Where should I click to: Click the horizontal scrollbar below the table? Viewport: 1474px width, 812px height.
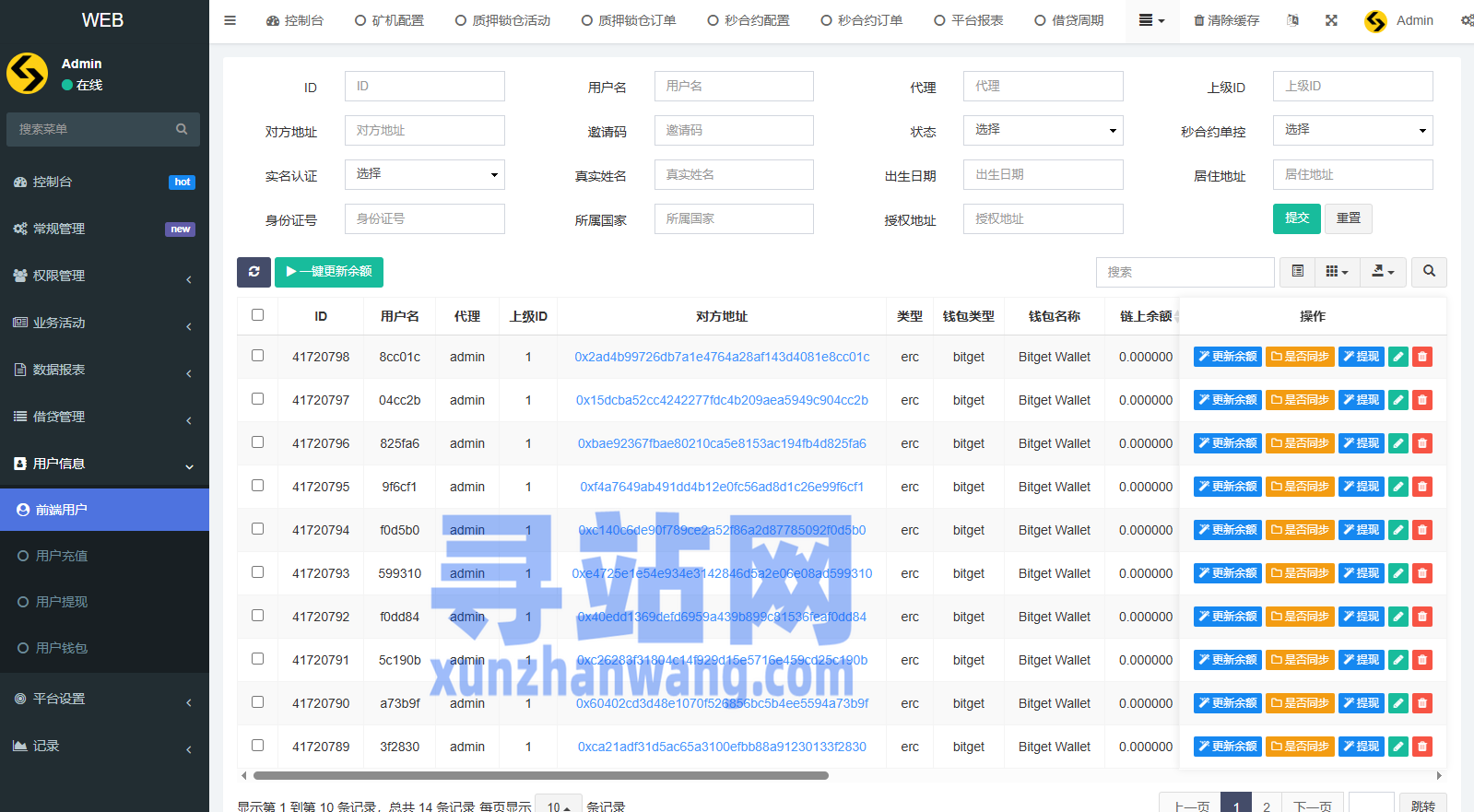point(540,776)
